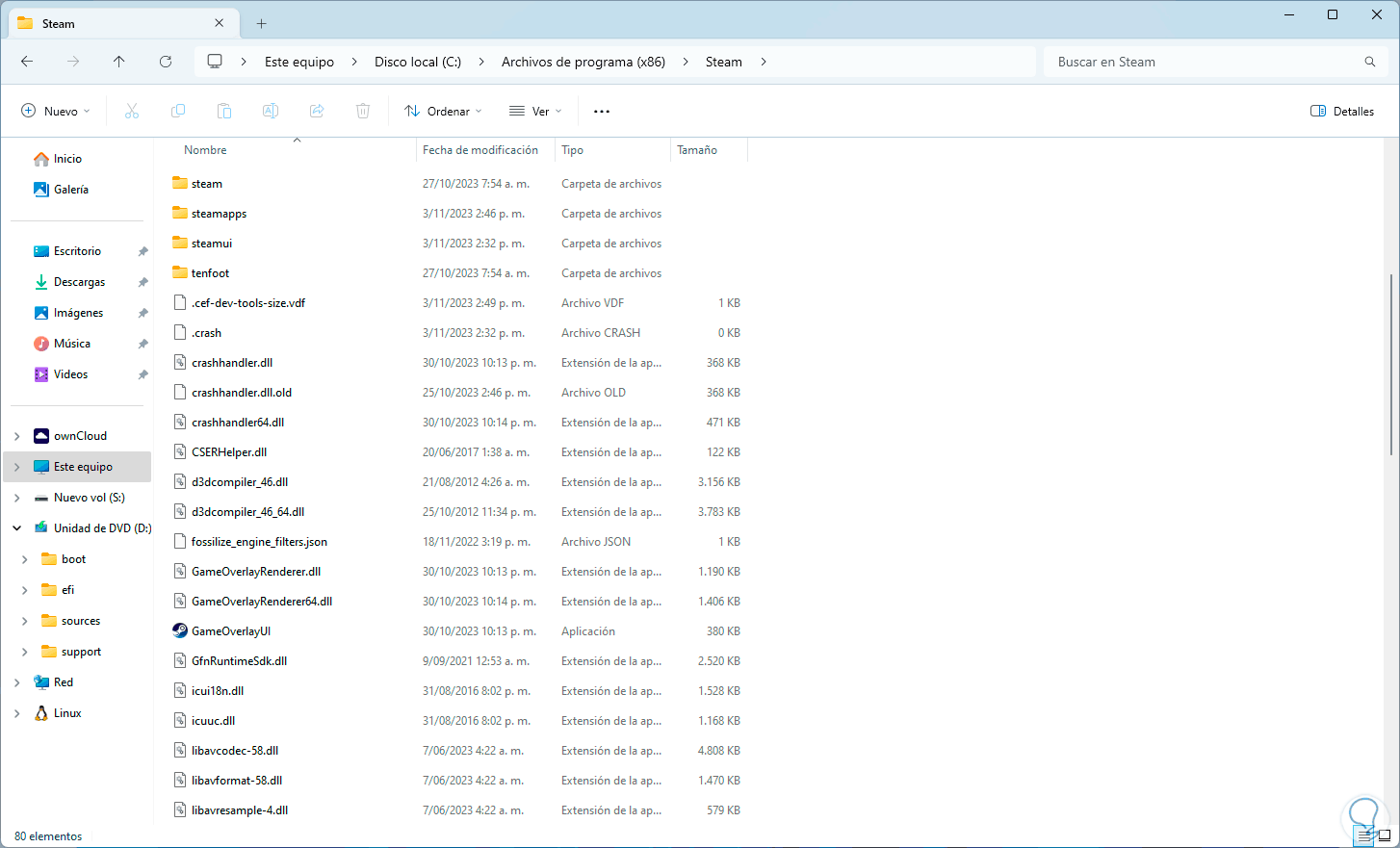This screenshot has width=1400, height=848.
Task: Click Archivos de programa (x86) breadcrumb
Action: click(x=583, y=62)
